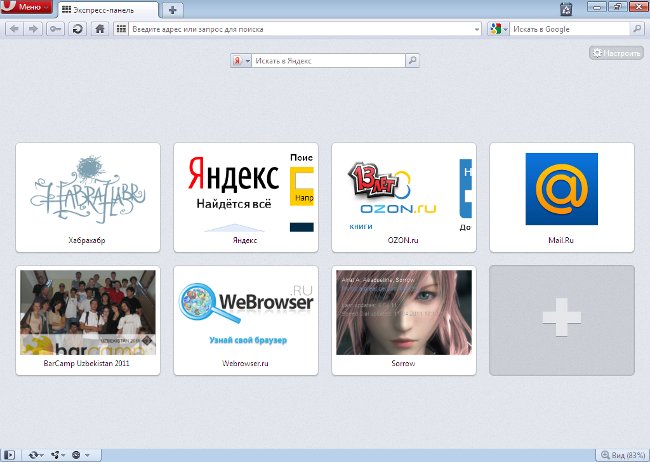Click the Forward navigation arrow
The width and height of the screenshot is (650, 462).
coord(34,29)
